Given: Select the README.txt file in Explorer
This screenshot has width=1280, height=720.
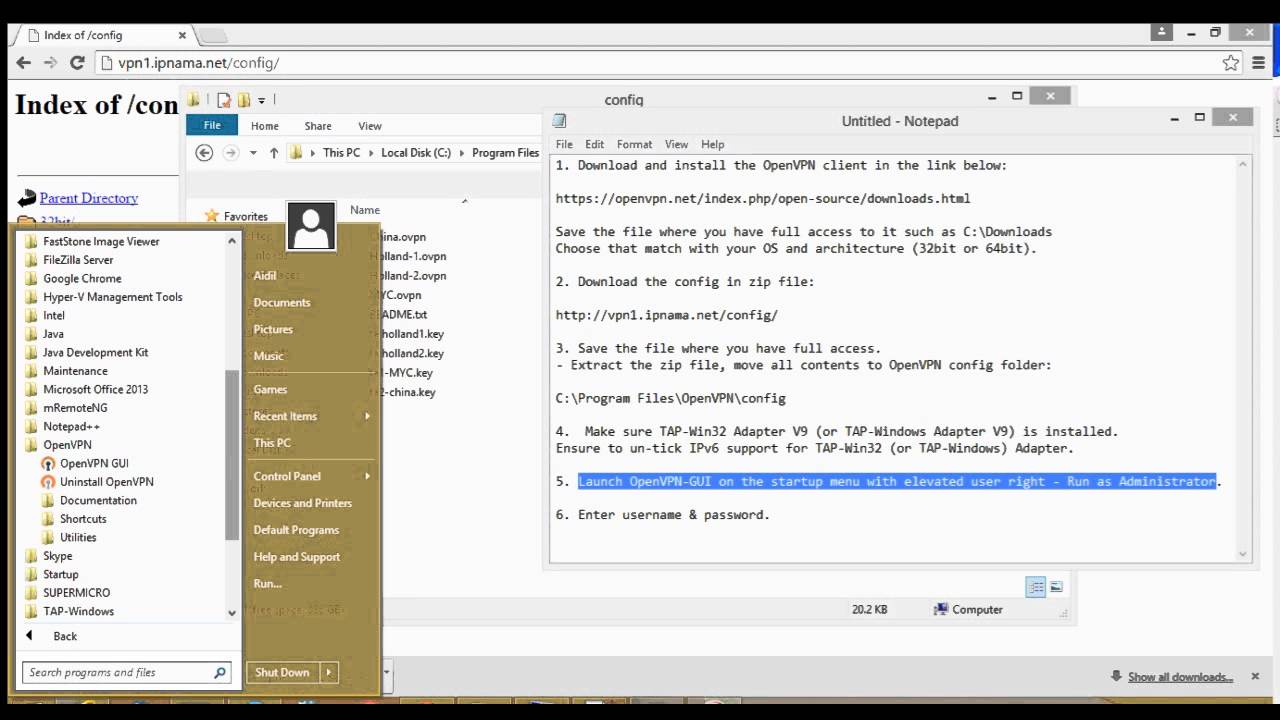Looking at the screenshot, I should [400, 315].
